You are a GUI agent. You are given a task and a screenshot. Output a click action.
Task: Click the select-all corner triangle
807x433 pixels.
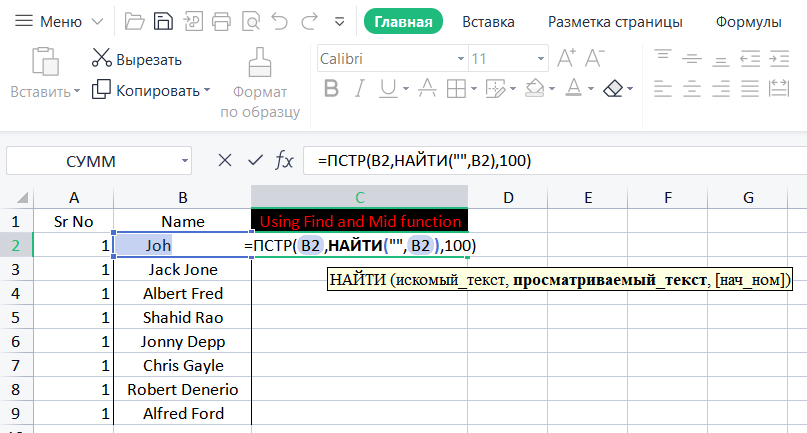(22, 198)
